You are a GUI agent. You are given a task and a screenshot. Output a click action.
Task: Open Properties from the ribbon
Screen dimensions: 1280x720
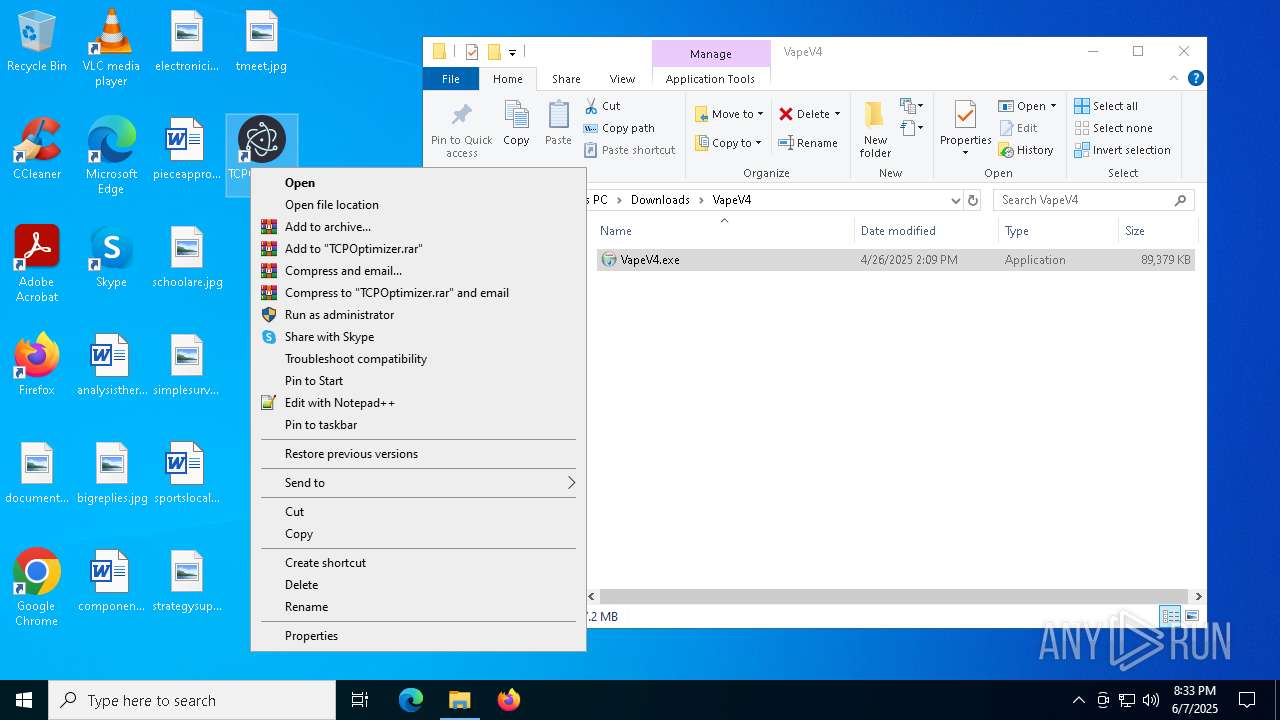point(965,129)
